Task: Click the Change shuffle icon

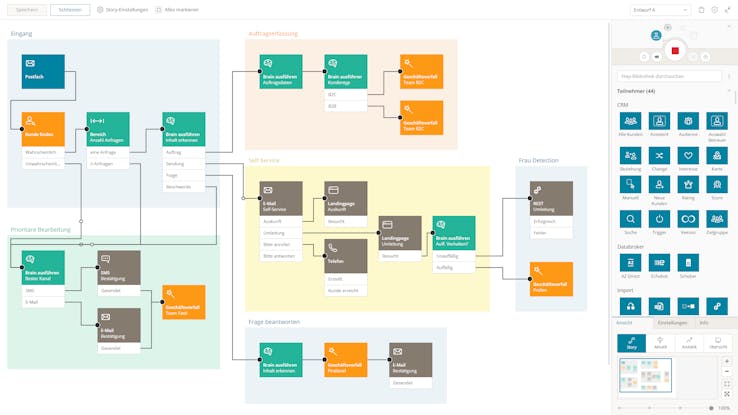Action: 659,158
